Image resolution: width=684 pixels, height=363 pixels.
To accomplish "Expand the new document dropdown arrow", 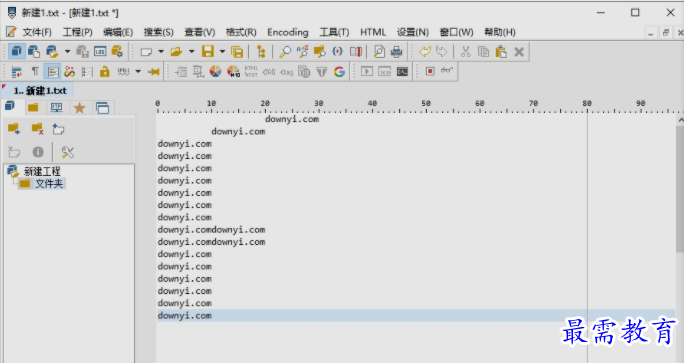I will [161, 51].
